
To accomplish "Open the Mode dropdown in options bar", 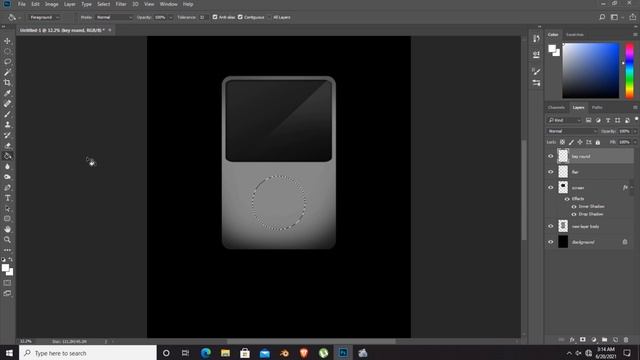I will [114, 17].
